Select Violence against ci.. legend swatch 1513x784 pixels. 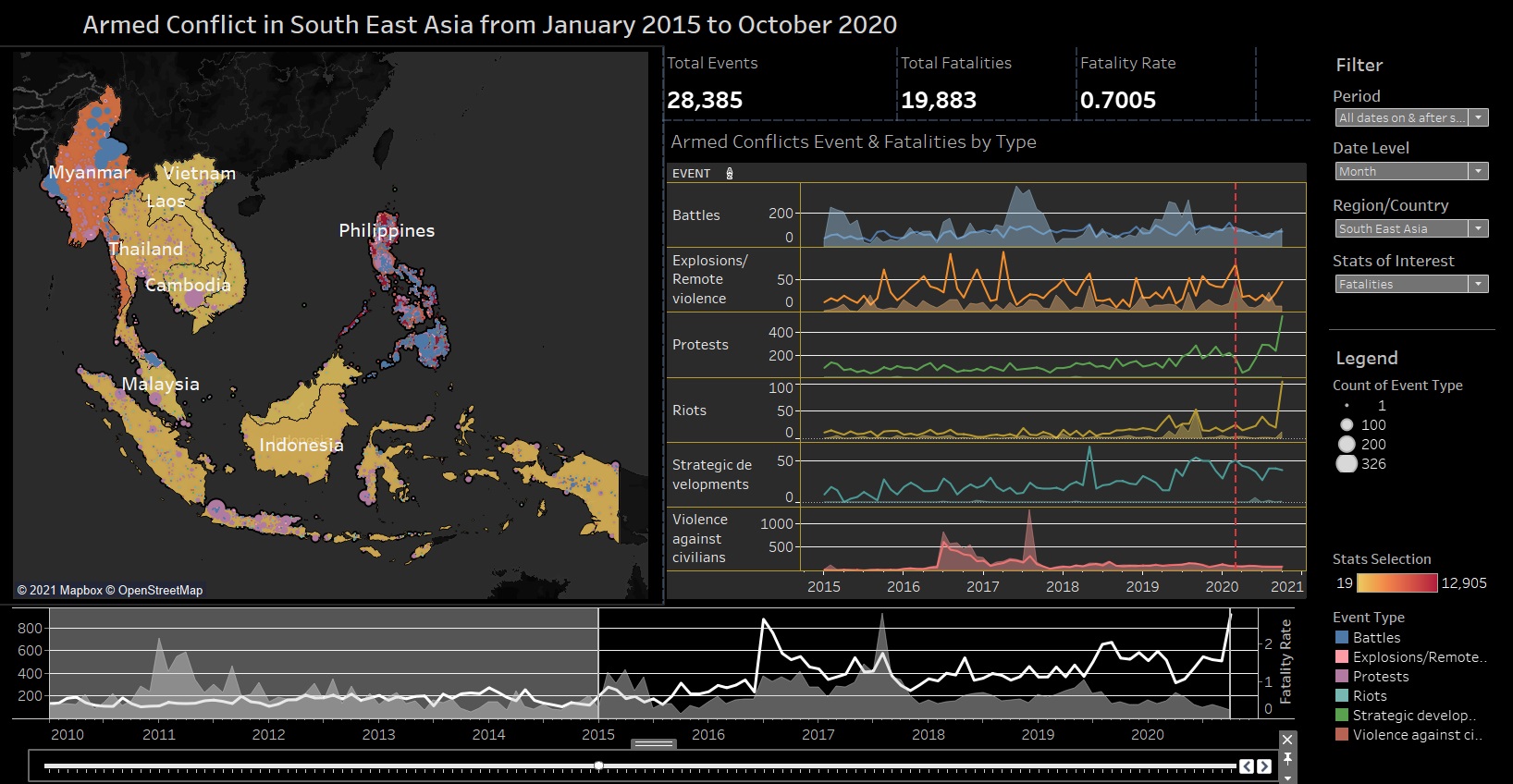[1342, 734]
